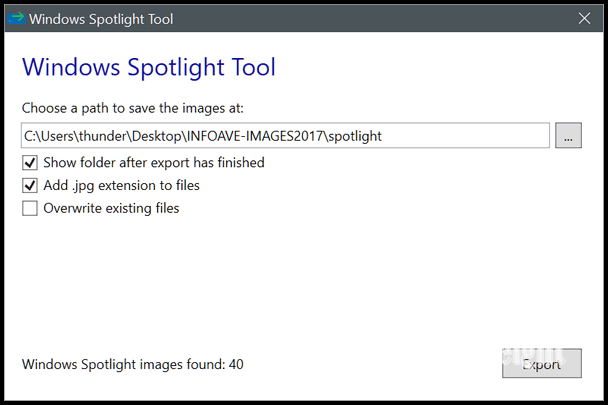Click the save path input field
The width and height of the screenshot is (608, 405).
point(285,135)
